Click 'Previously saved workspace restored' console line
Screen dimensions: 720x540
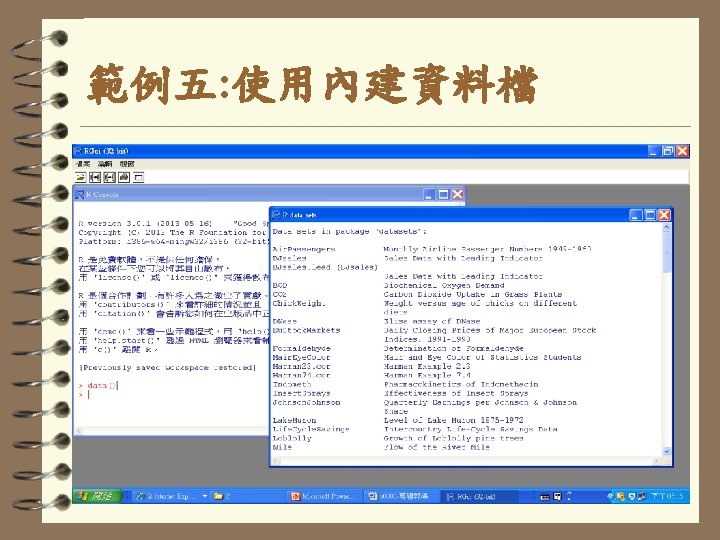coord(168,367)
